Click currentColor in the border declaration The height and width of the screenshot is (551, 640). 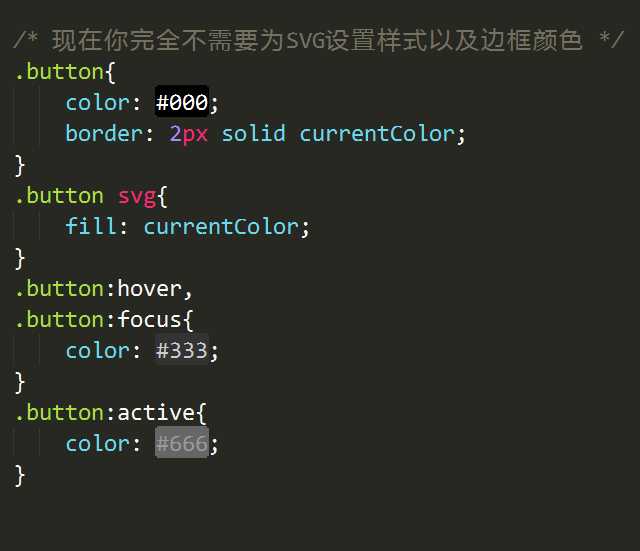coord(377,134)
